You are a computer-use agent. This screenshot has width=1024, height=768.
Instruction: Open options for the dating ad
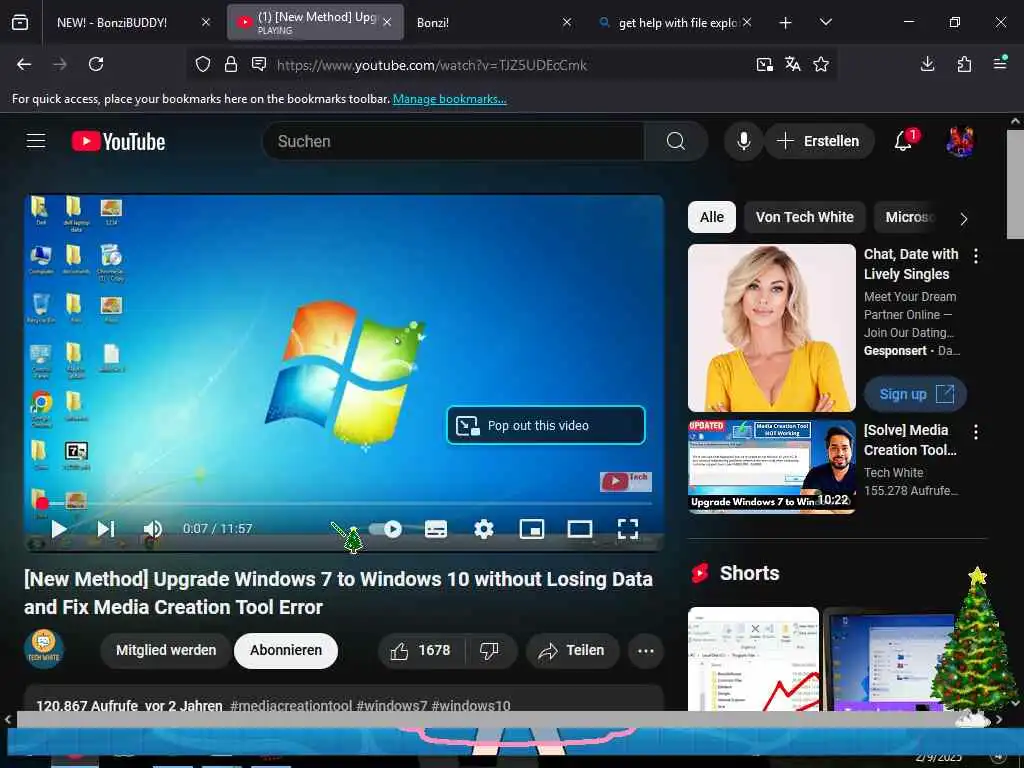(976, 256)
